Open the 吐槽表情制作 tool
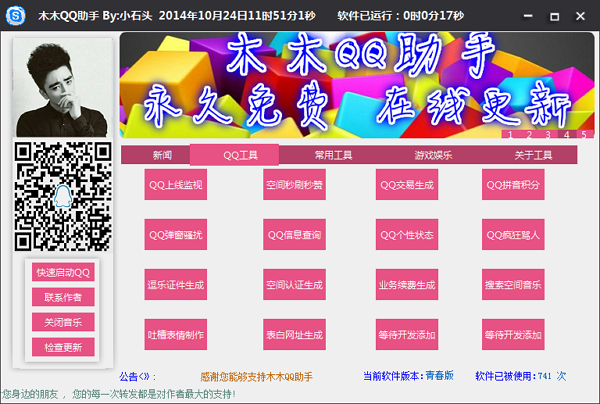The width and height of the screenshot is (600, 404). tap(176, 335)
